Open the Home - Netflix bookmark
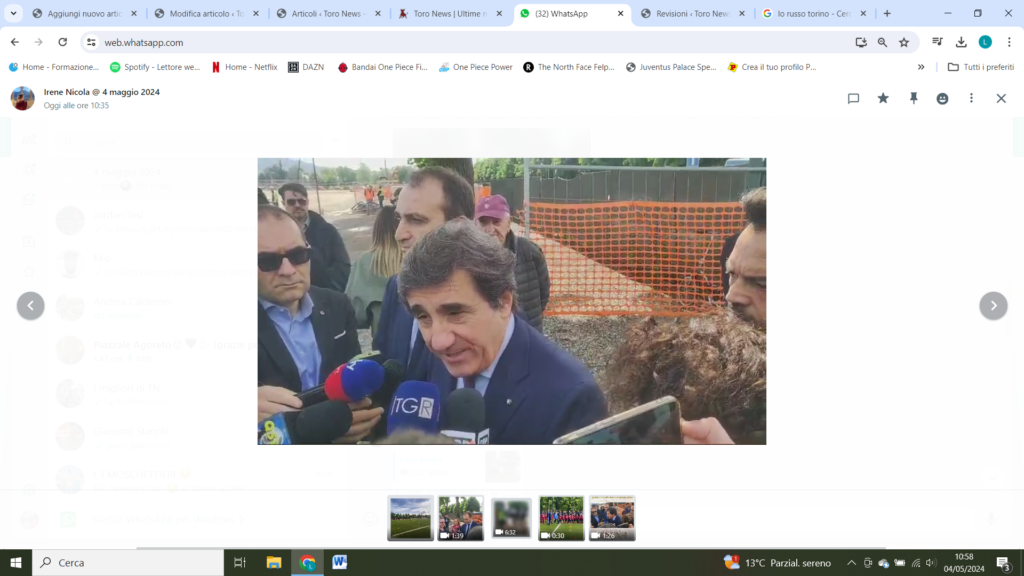Image resolution: width=1024 pixels, height=576 pixels. point(244,67)
